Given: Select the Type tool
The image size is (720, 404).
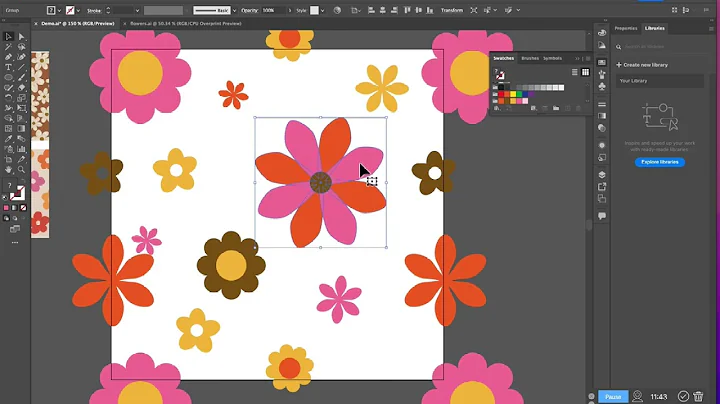Looking at the screenshot, I should pos(8,67).
